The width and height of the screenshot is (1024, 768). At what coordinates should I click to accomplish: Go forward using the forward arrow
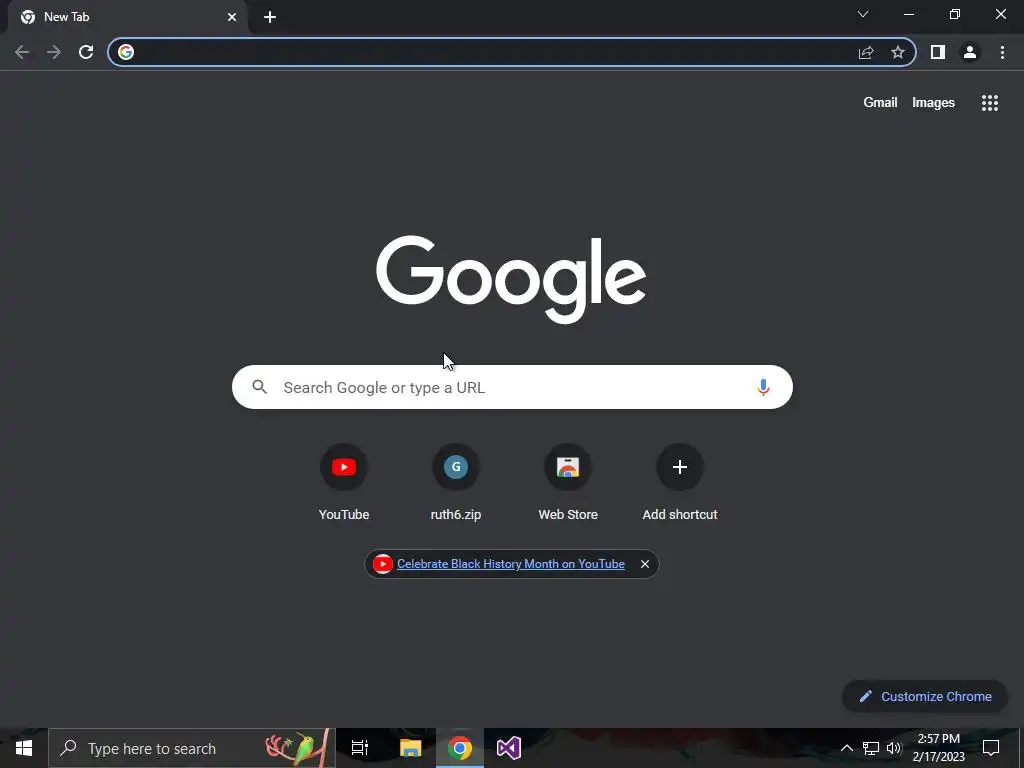pyautogui.click(x=54, y=52)
